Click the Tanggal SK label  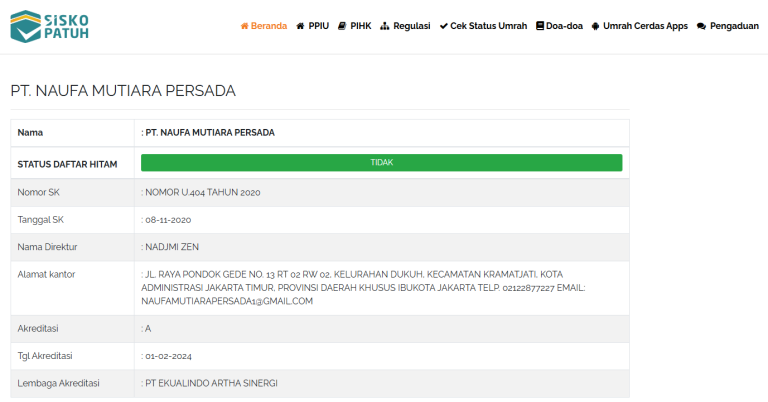[41, 220]
